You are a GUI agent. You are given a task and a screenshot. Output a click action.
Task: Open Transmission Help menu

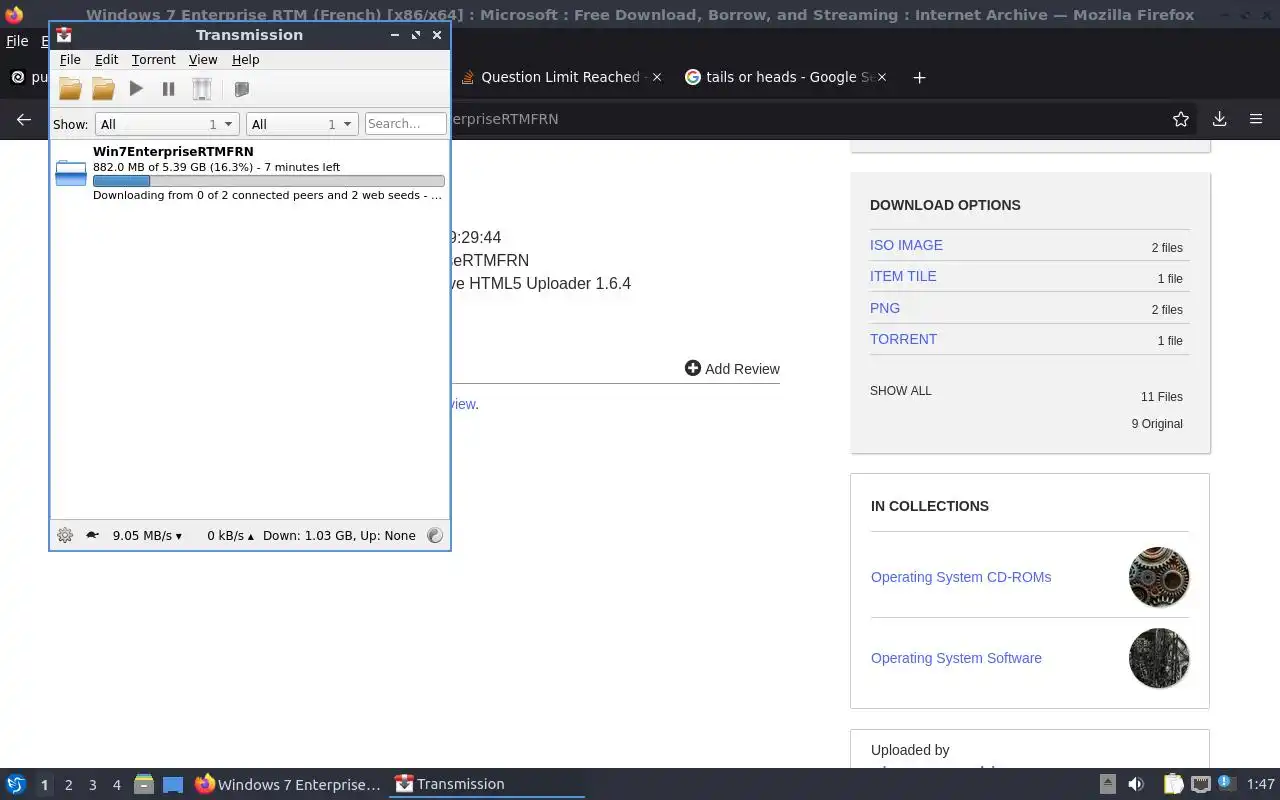(245, 60)
